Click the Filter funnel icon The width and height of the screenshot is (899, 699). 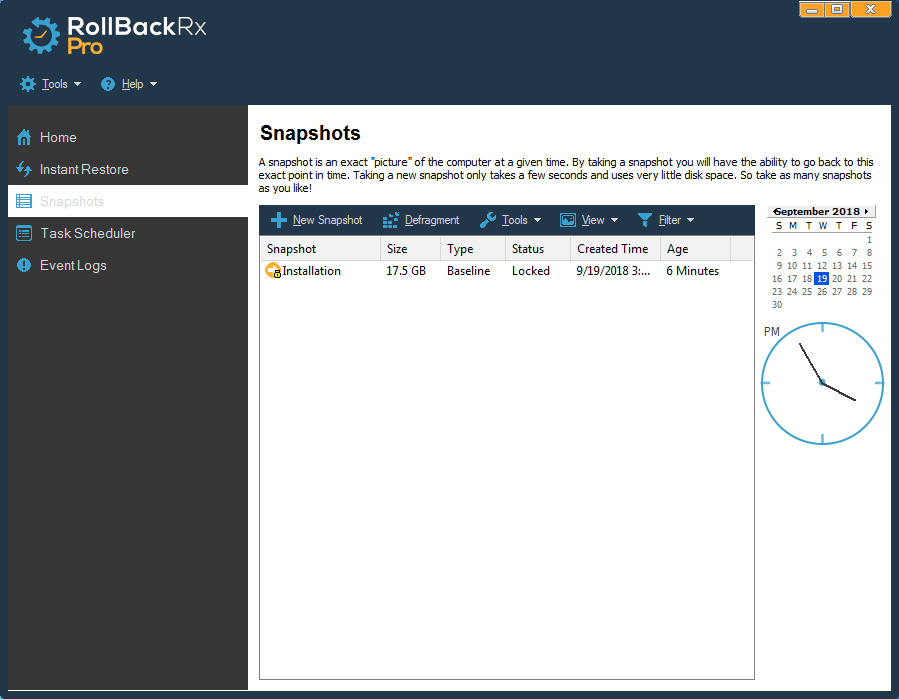[645, 220]
